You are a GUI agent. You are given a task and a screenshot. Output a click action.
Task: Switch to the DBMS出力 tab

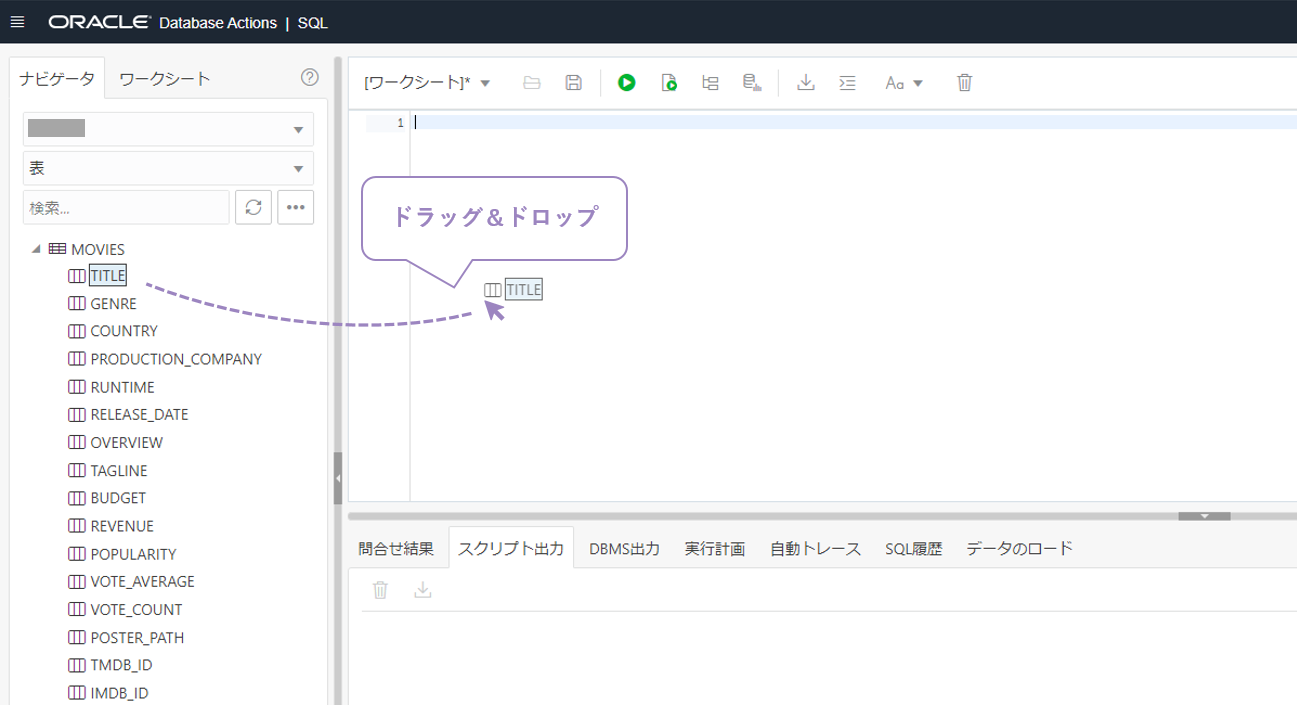[623, 548]
